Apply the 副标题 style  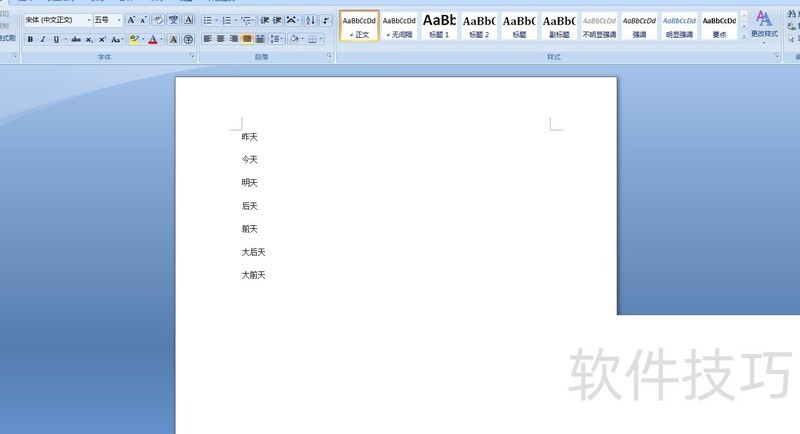coord(559,26)
